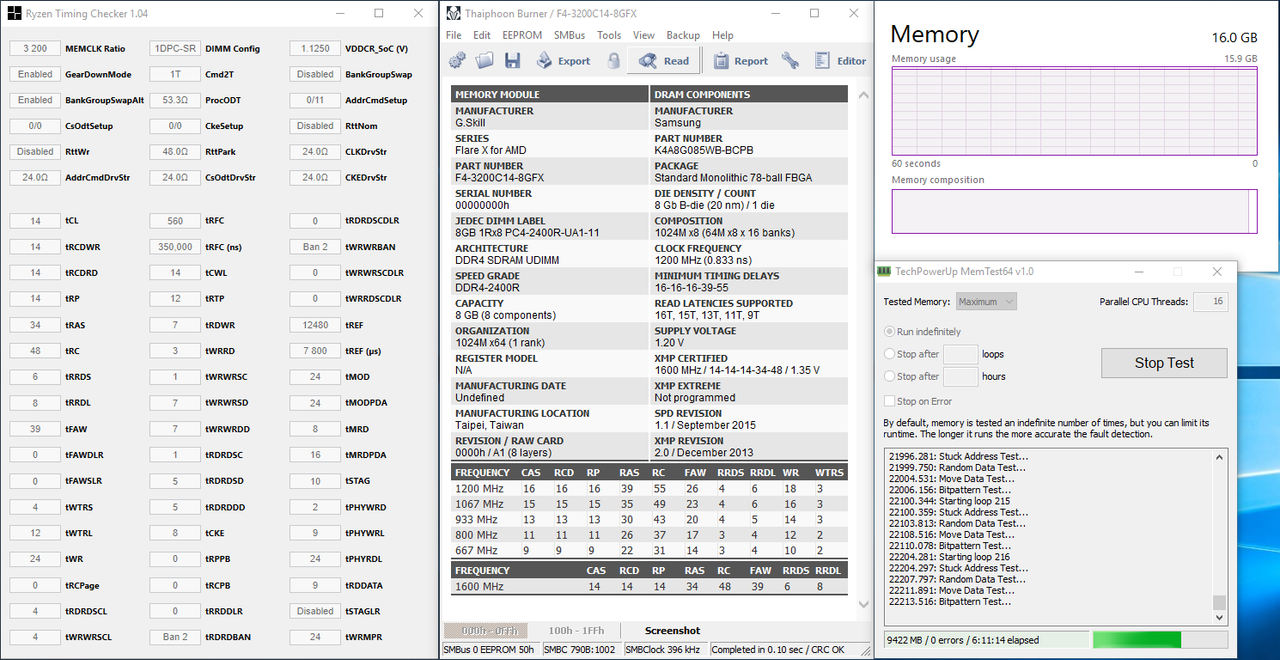Click the Thaiphoon Burner vertical scrollbar track
Screen dimensions: 1280x660
click(861, 350)
